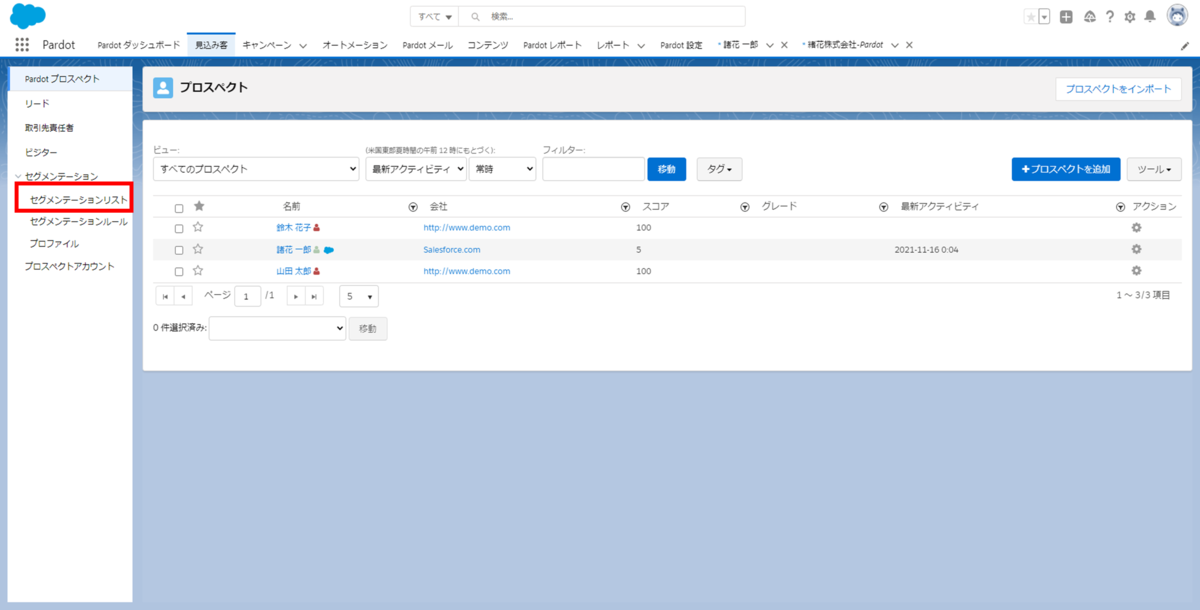Go to next page of table
This screenshot has width=1200, height=610.
(x=296, y=297)
